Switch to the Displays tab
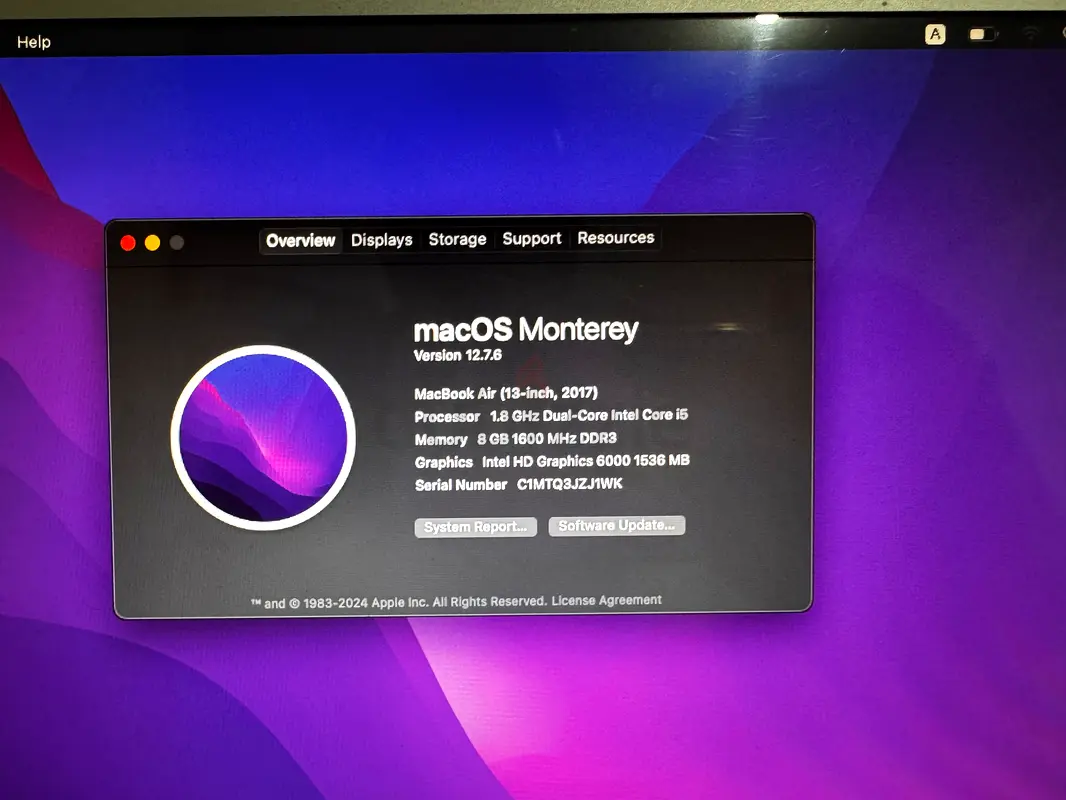The height and width of the screenshot is (800, 1066). click(x=381, y=240)
